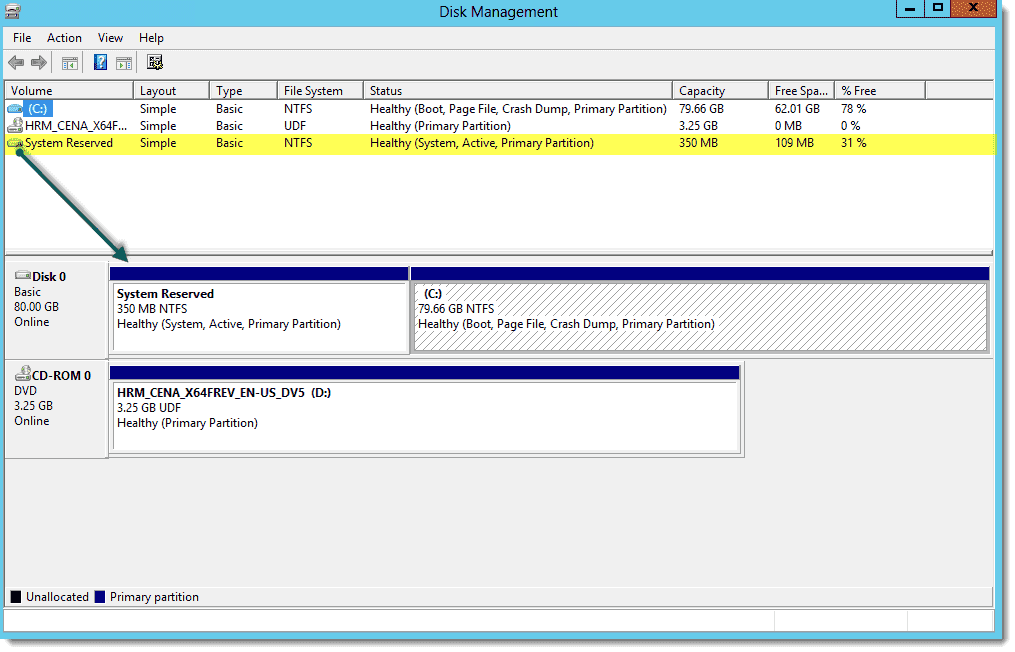Viewport: 1015px width, 652px height.
Task: Sort by the Capacity column header
Action: (702, 91)
